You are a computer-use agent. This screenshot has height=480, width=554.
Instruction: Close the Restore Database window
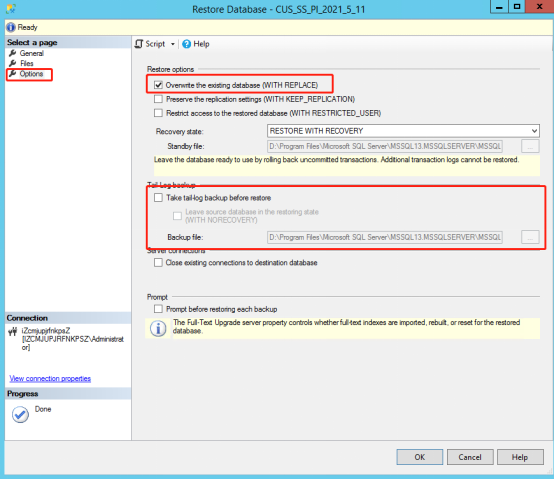540,7
